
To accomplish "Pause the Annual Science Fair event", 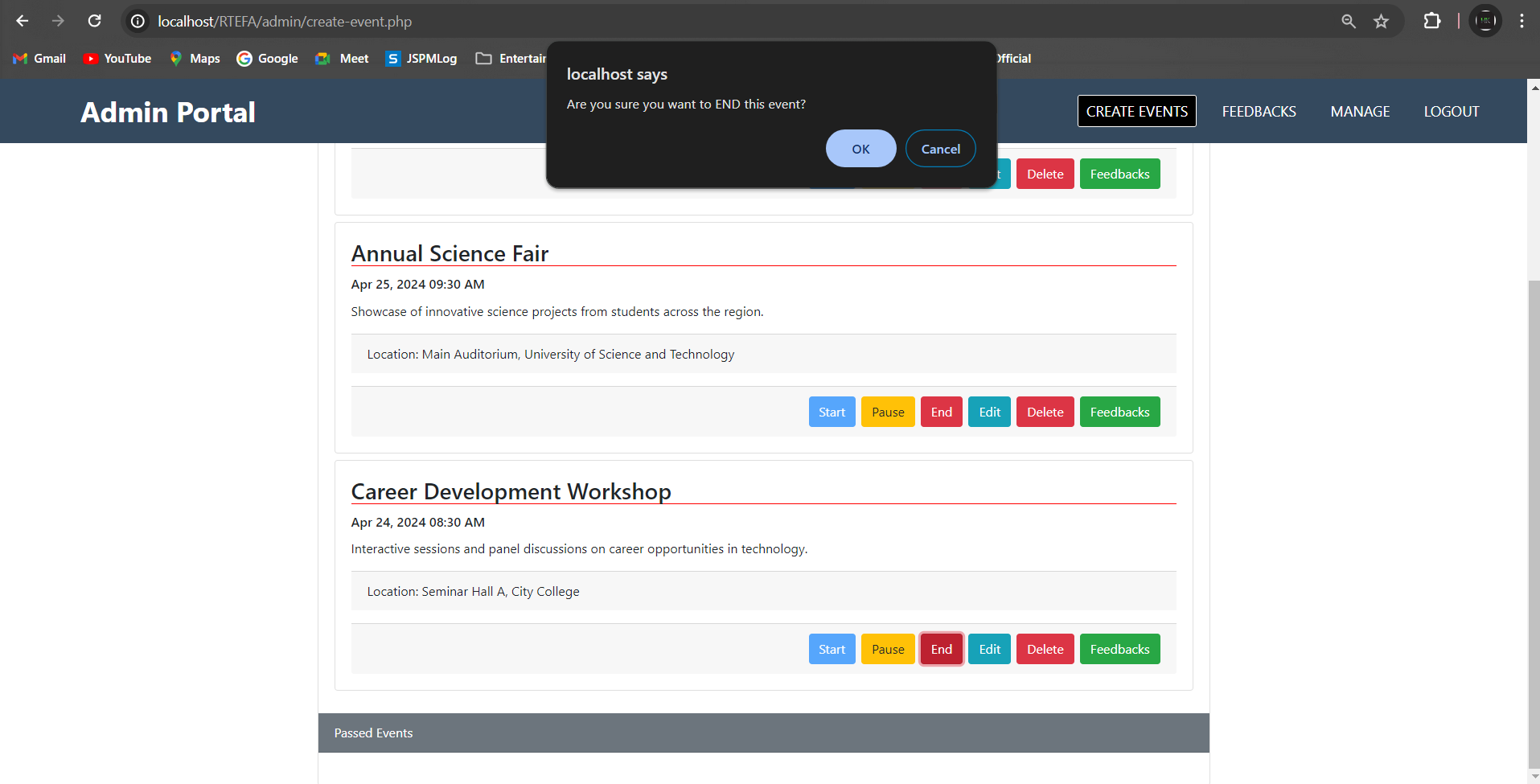I will click(x=888, y=412).
